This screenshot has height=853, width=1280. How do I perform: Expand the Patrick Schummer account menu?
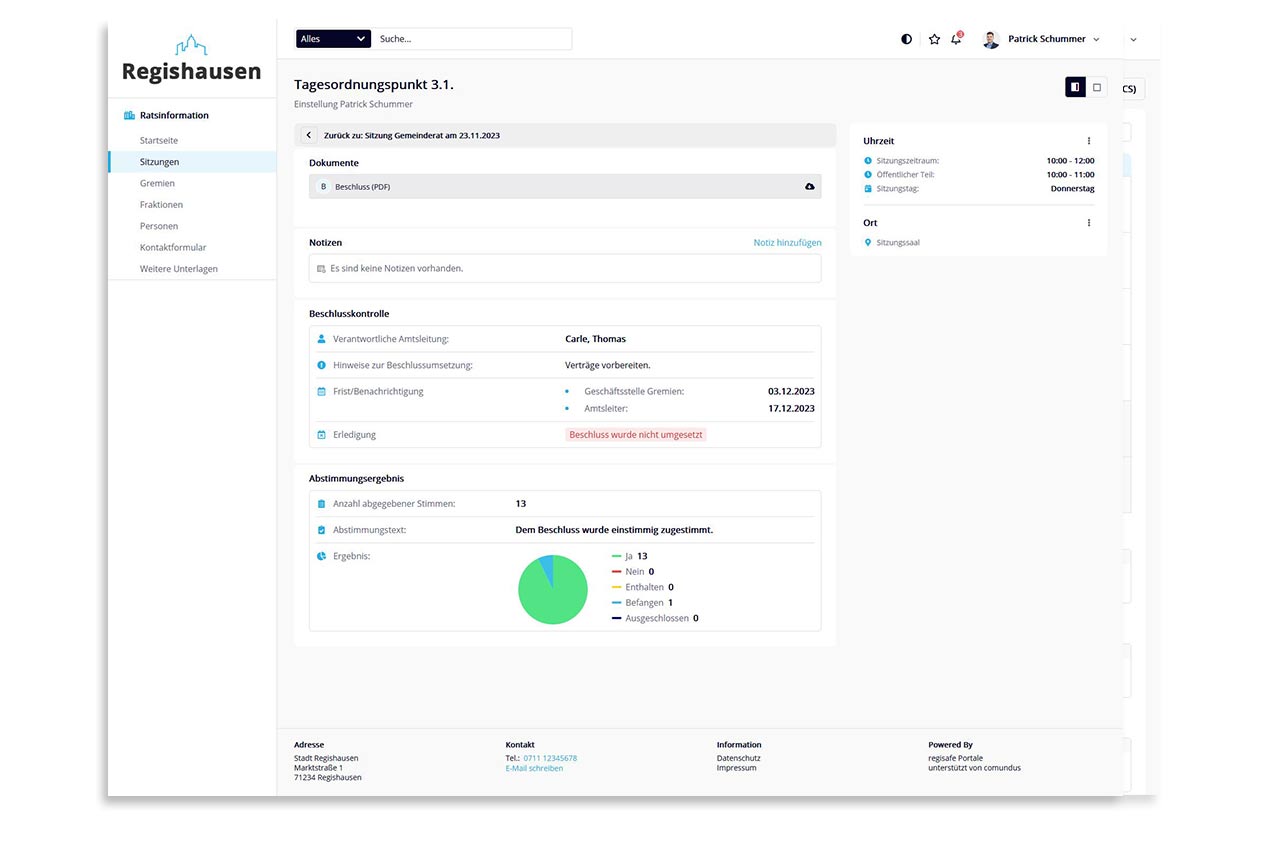pos(1096,39)
